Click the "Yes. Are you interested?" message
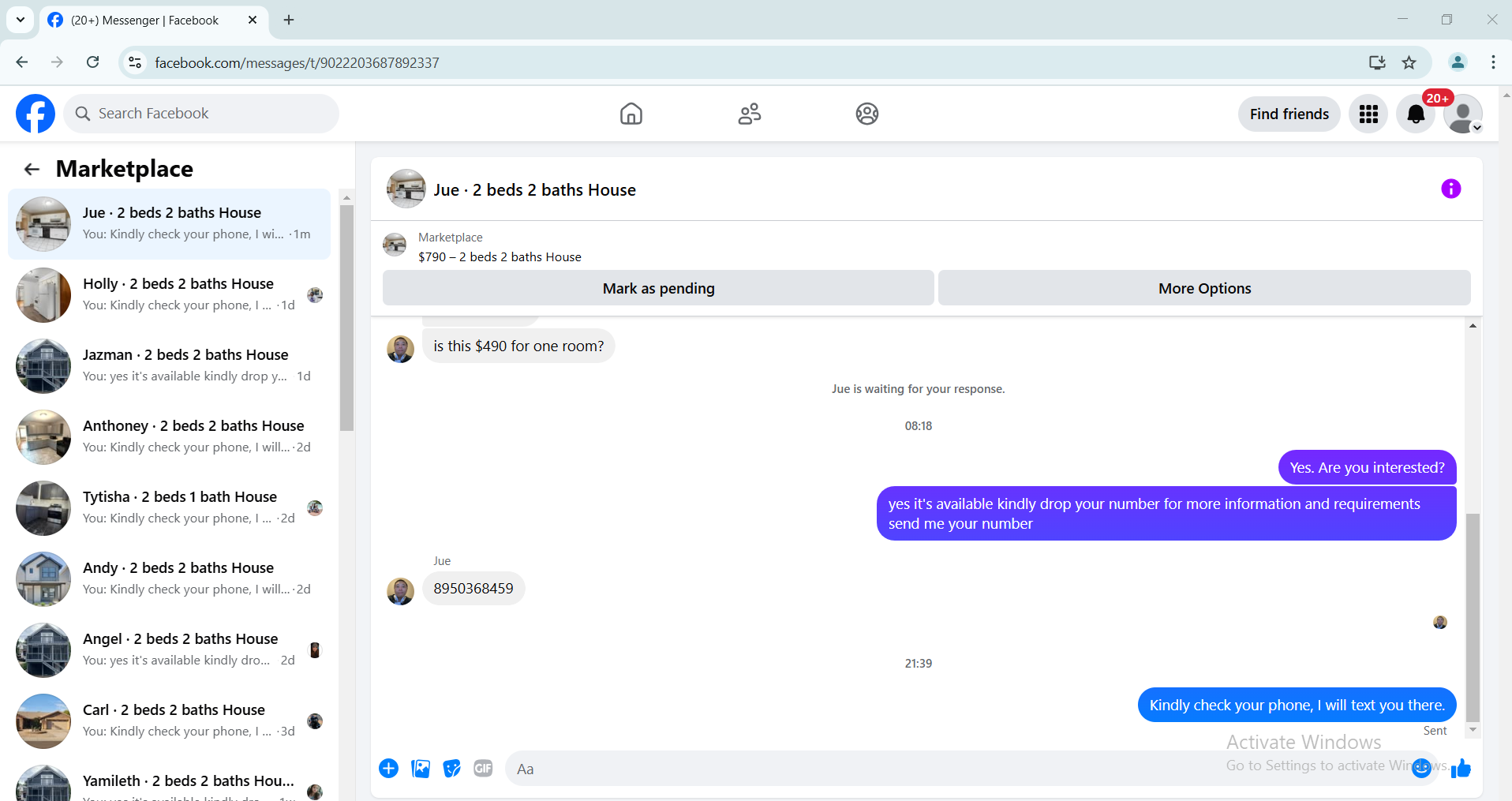This screenshot has height=801, width=1512. click(1367, 468)
